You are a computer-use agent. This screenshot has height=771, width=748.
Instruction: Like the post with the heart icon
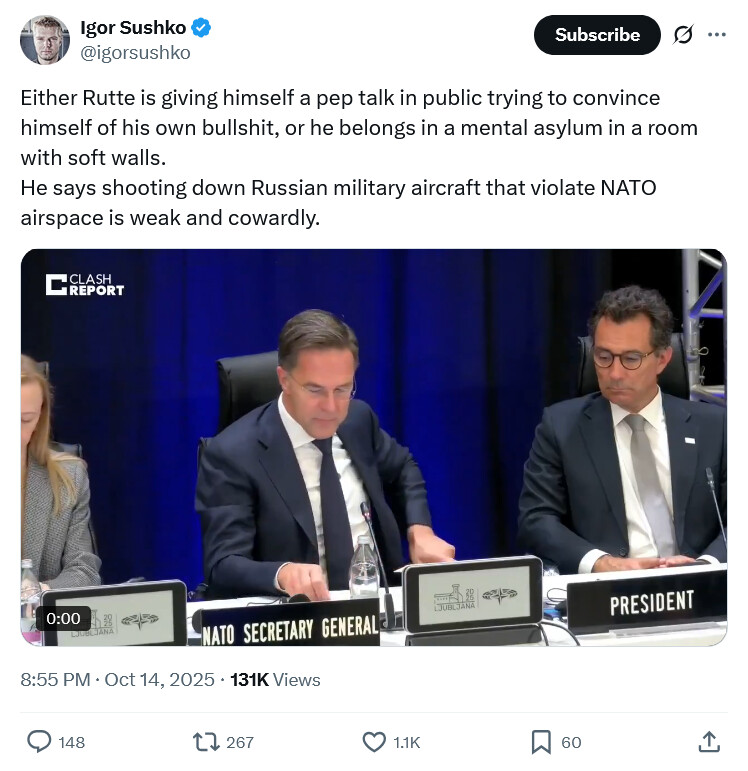click(373, 741)
